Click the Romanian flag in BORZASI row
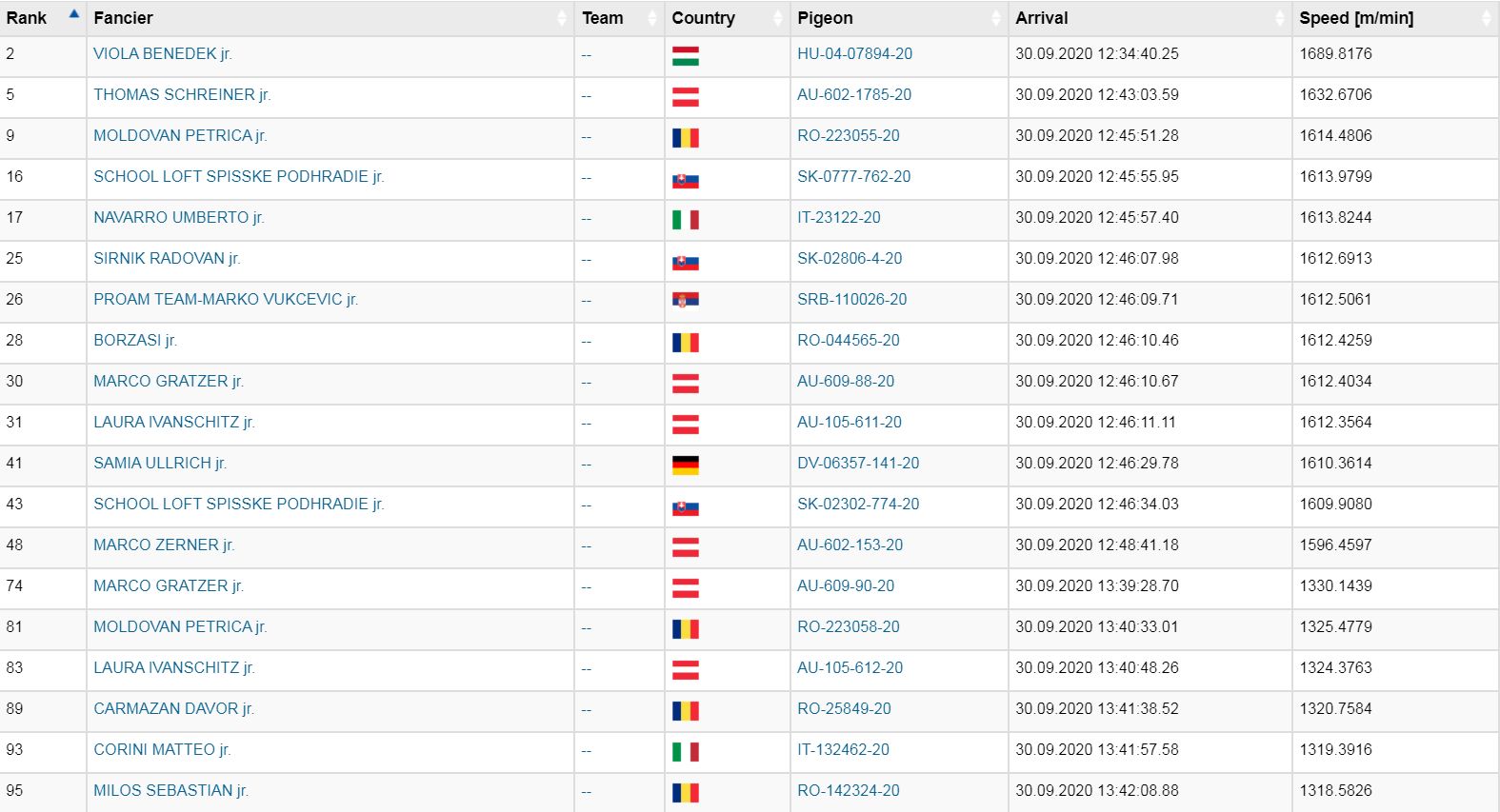1500x812 pixels. [685, 343]
